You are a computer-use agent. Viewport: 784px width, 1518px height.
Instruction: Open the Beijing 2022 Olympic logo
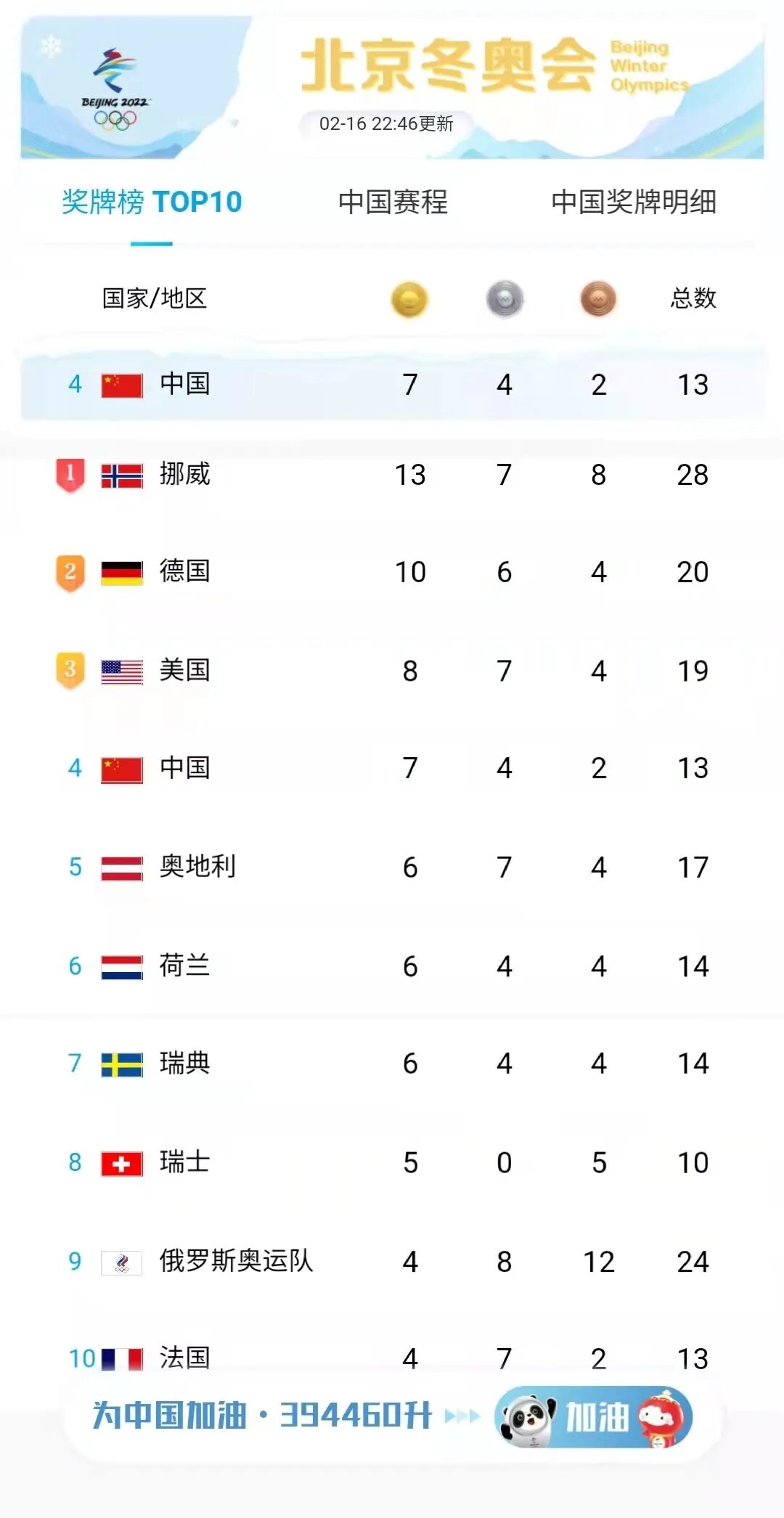115,89
